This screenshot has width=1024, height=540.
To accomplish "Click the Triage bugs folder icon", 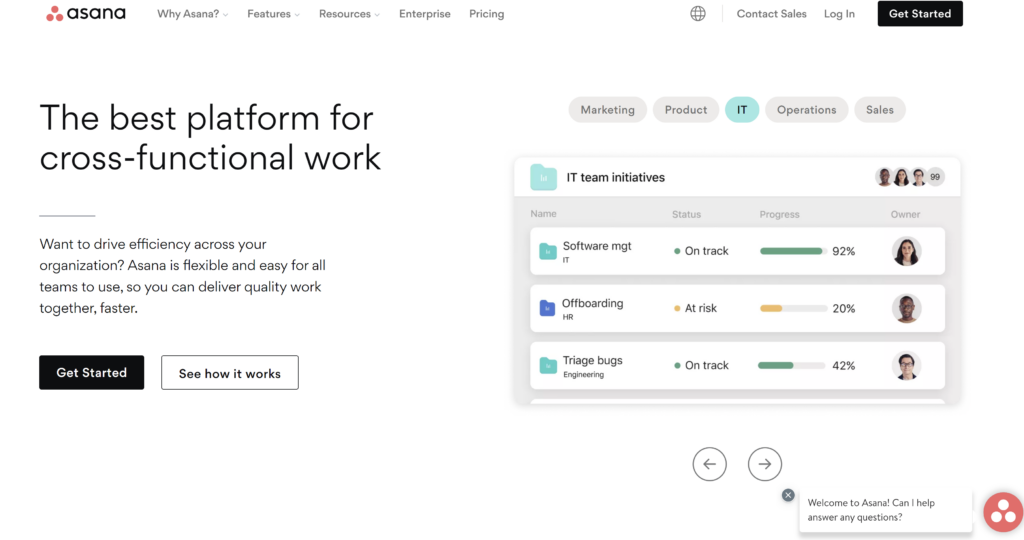I will click(x=547, y=365).
